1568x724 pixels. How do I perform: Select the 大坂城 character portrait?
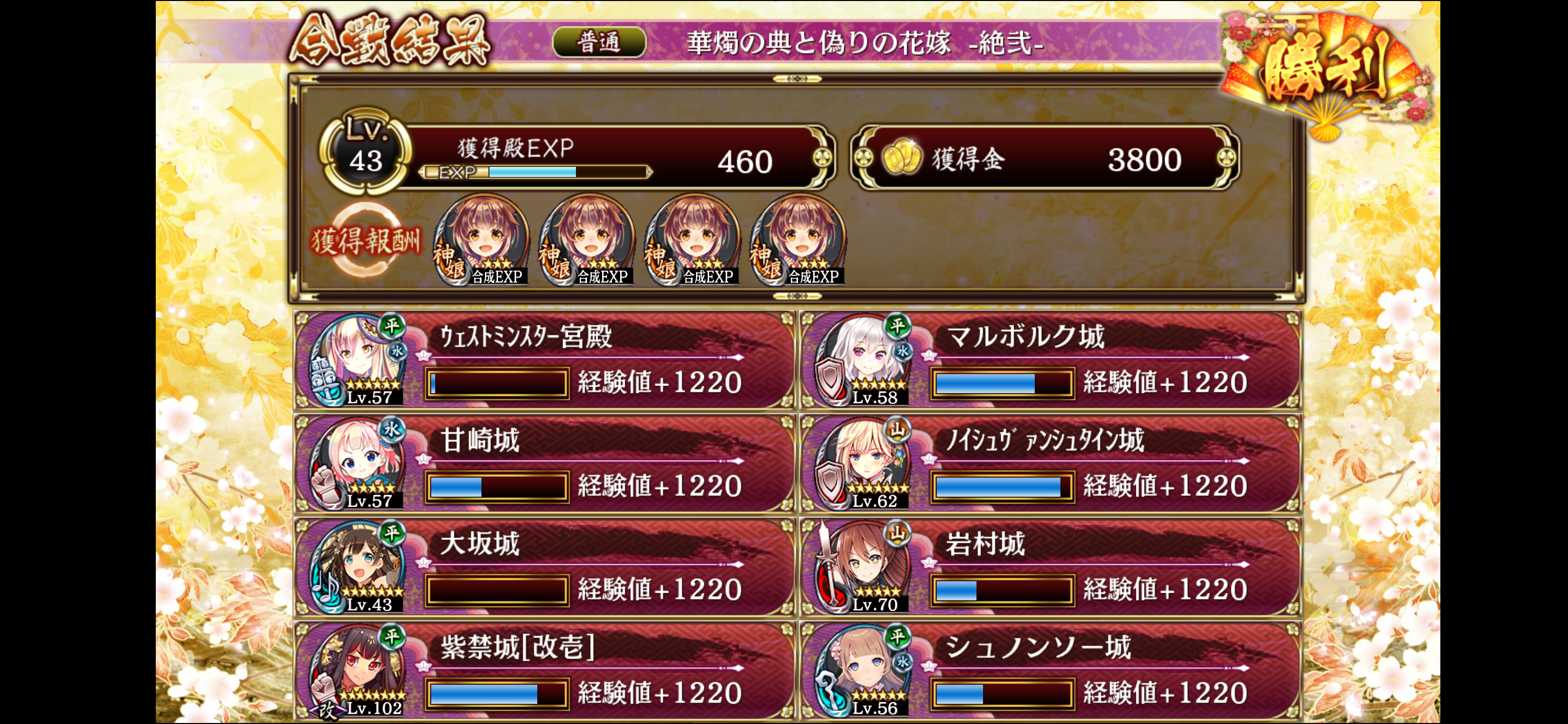click(x=357, y=567)
